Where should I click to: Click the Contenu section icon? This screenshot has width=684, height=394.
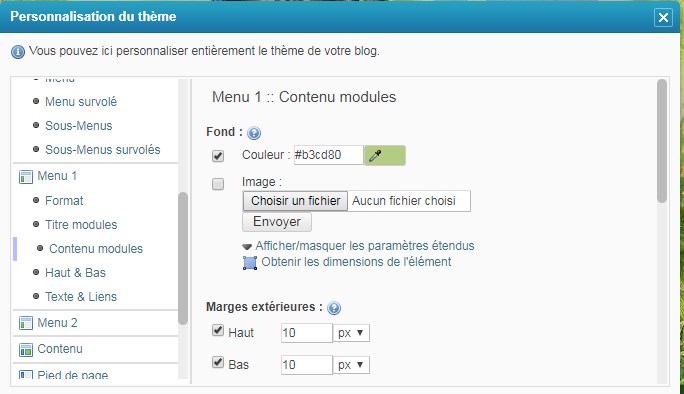pyautogui.click(x=26, y=349)
